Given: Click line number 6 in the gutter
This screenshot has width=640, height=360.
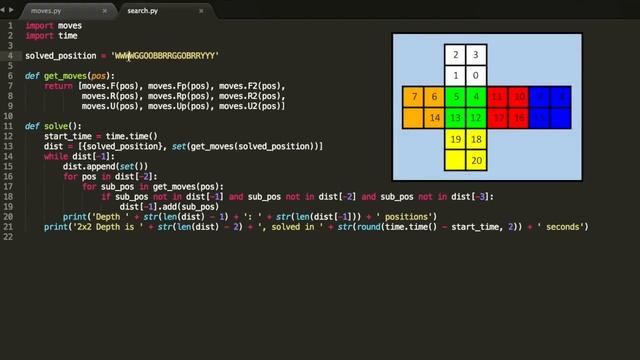Looking at the screenshot, I should (x=10, y=76).
